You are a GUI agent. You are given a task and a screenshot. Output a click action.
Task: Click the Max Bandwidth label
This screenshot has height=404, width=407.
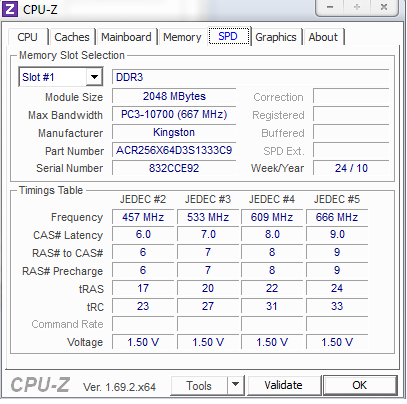point(65,115)
